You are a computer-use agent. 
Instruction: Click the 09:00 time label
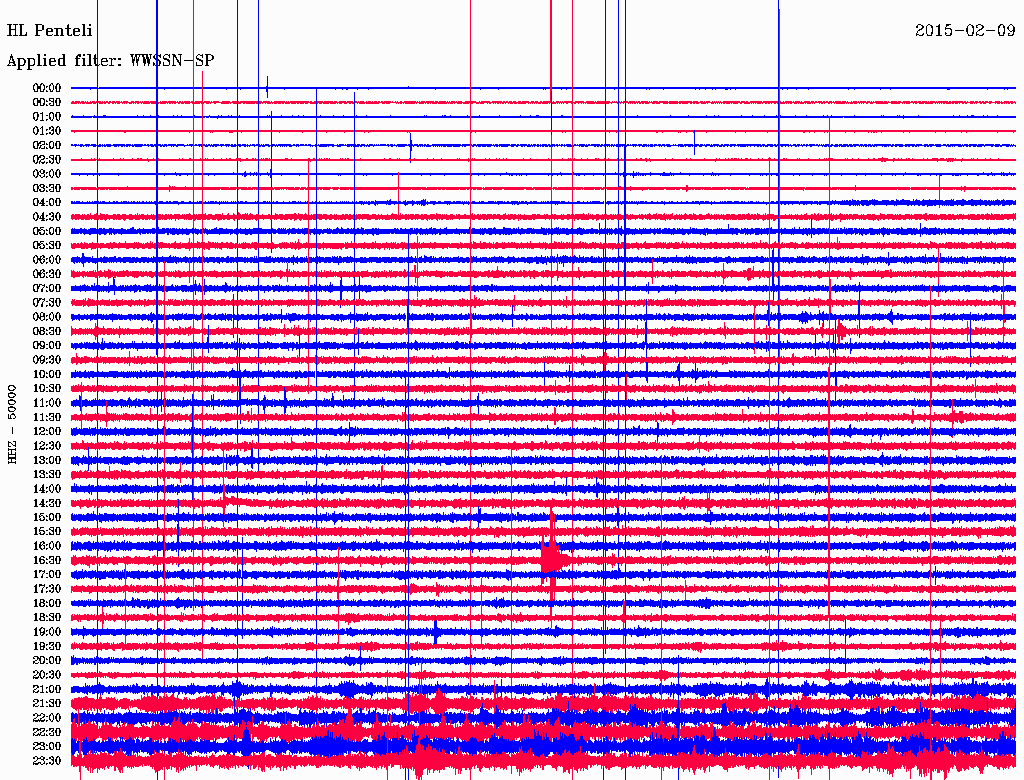click(x=46, y=346)
